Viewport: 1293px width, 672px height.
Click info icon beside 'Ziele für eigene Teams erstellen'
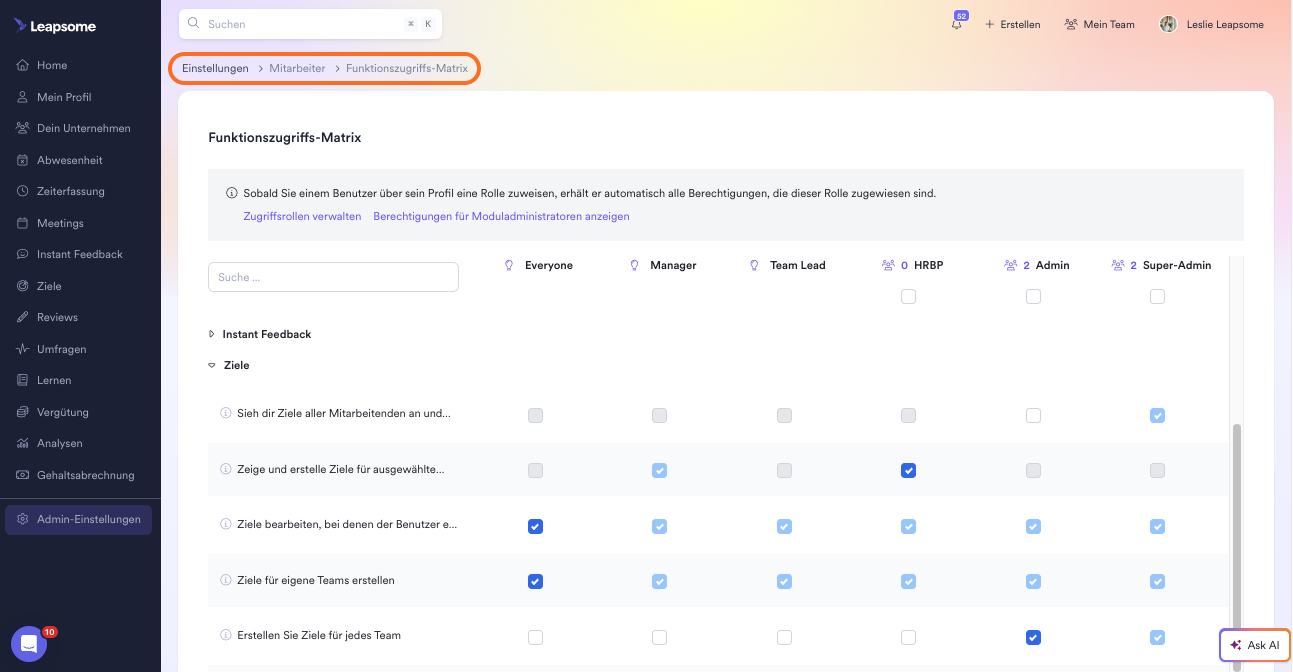coord(225,580)
